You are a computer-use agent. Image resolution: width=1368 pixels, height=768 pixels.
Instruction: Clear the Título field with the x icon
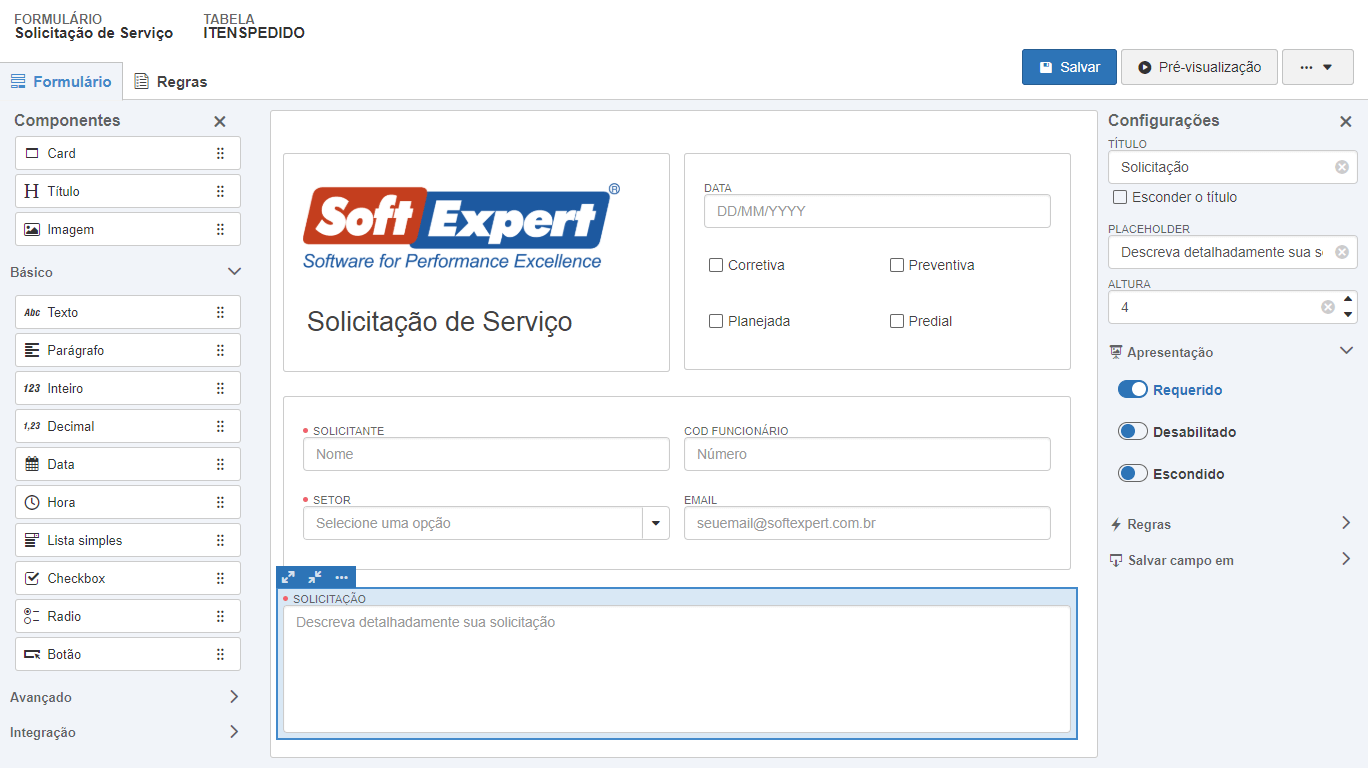coord(1342,167)
